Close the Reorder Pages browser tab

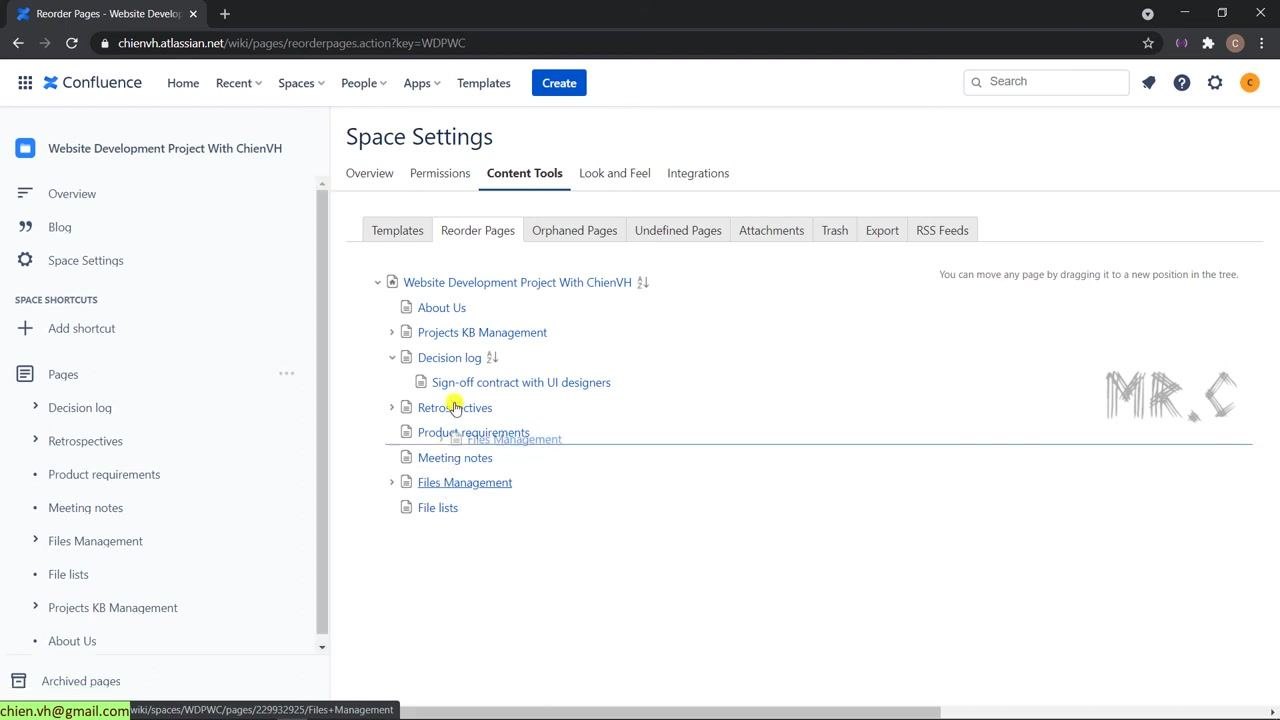[x=194, y=14]
